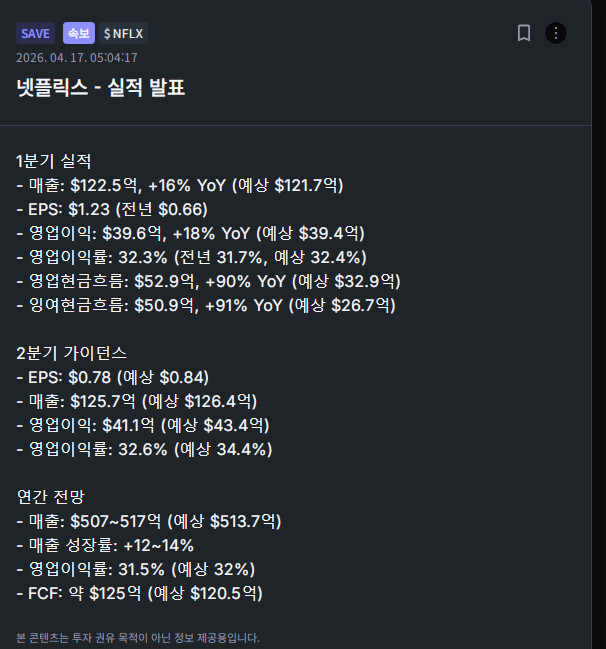Click the 1분기 실적 section heading
Viewport: 606px width, 649px height.
tap(54, 161)
